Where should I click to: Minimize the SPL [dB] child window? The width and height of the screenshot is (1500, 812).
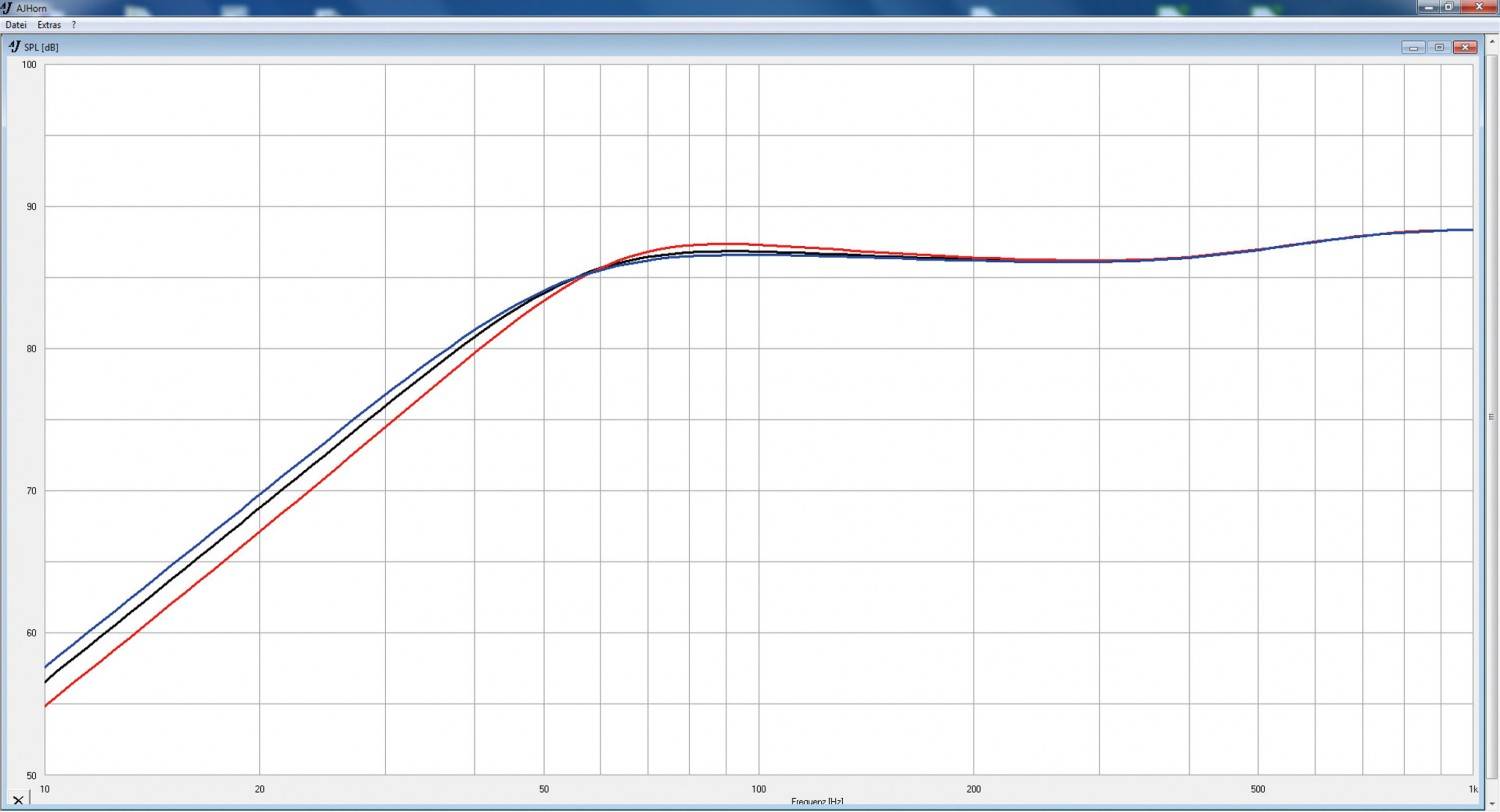pos(1413,47)
